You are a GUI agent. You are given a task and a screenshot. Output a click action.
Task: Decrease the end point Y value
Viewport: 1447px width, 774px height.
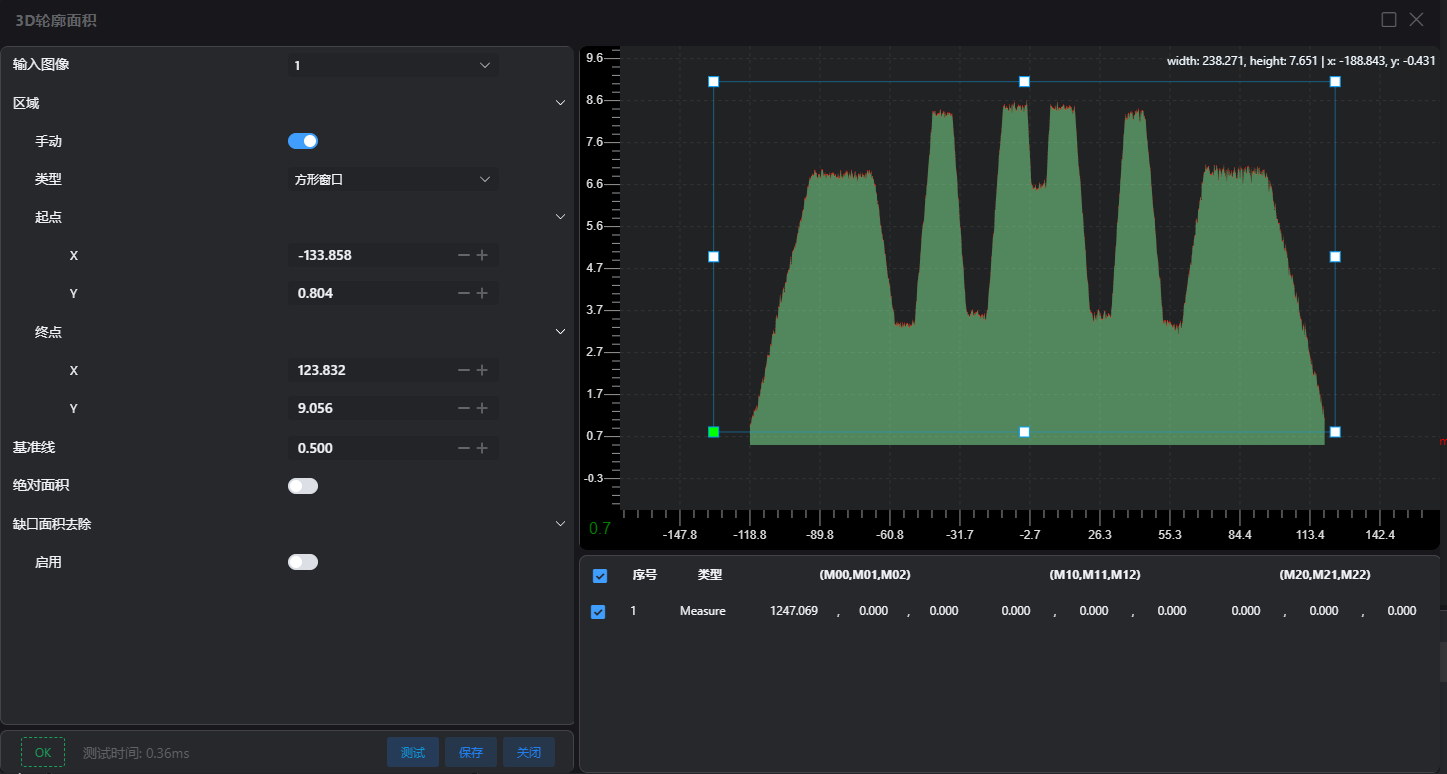coord(464,408)
